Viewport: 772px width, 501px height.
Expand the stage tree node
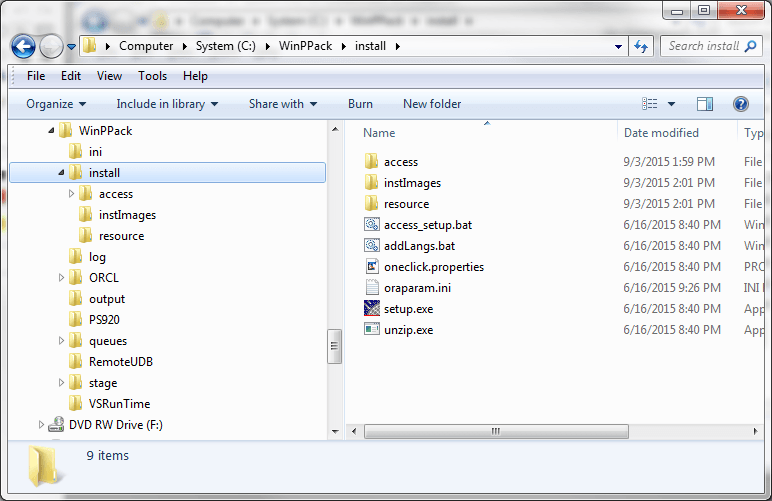point(61,382)
